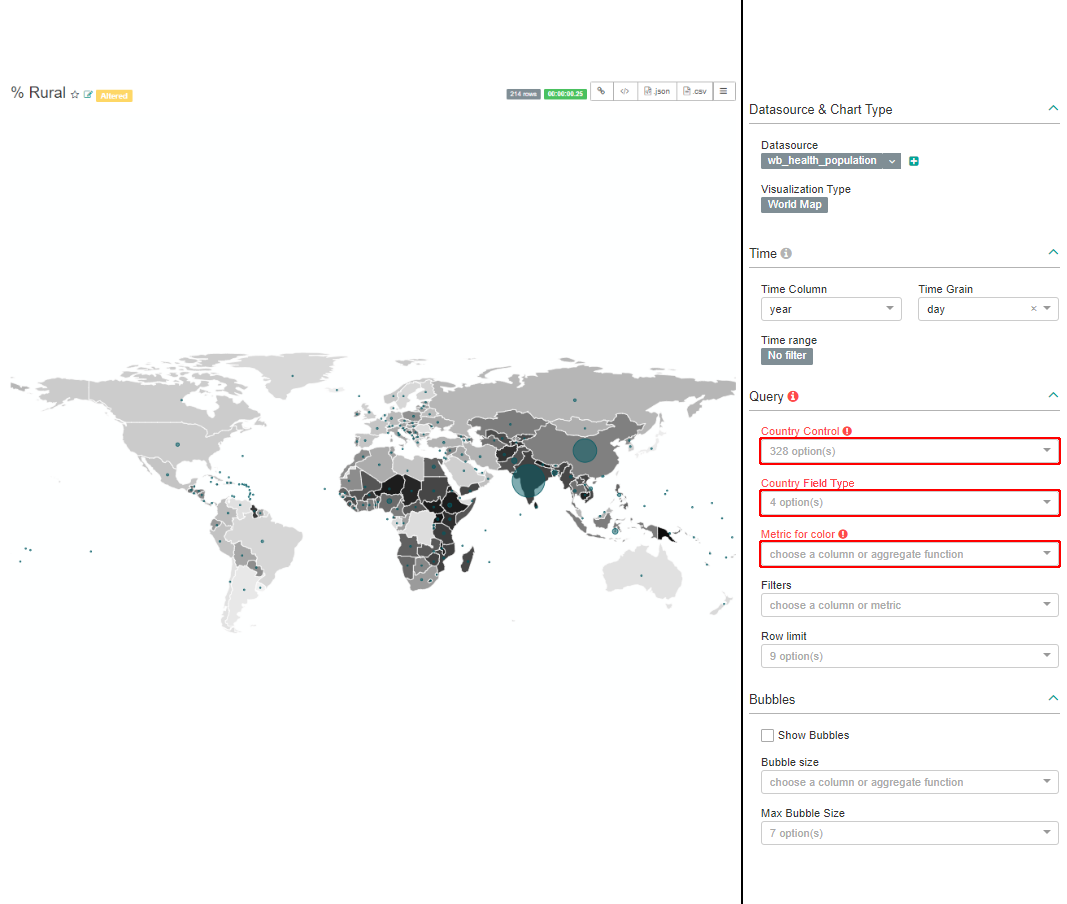The image size is (1067, 904).
Task: Click the info icon next to Time
Action: [x=786, y=254]
